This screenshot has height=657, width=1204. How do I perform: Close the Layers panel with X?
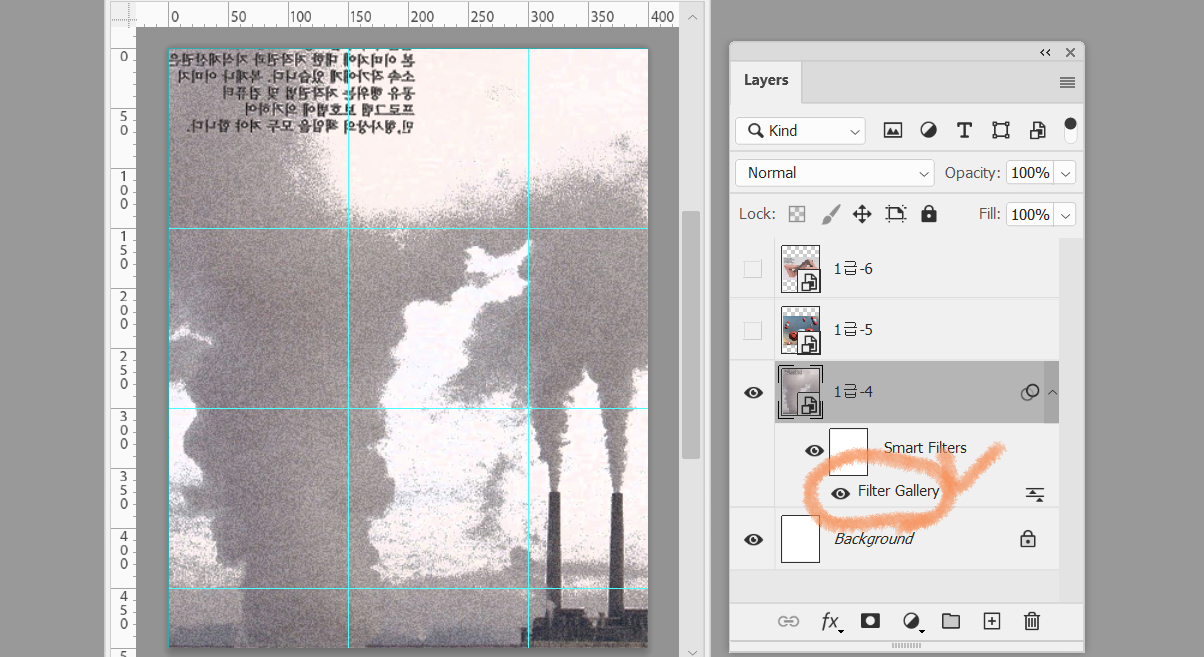pyautogui.click(x=1070, y=52)
